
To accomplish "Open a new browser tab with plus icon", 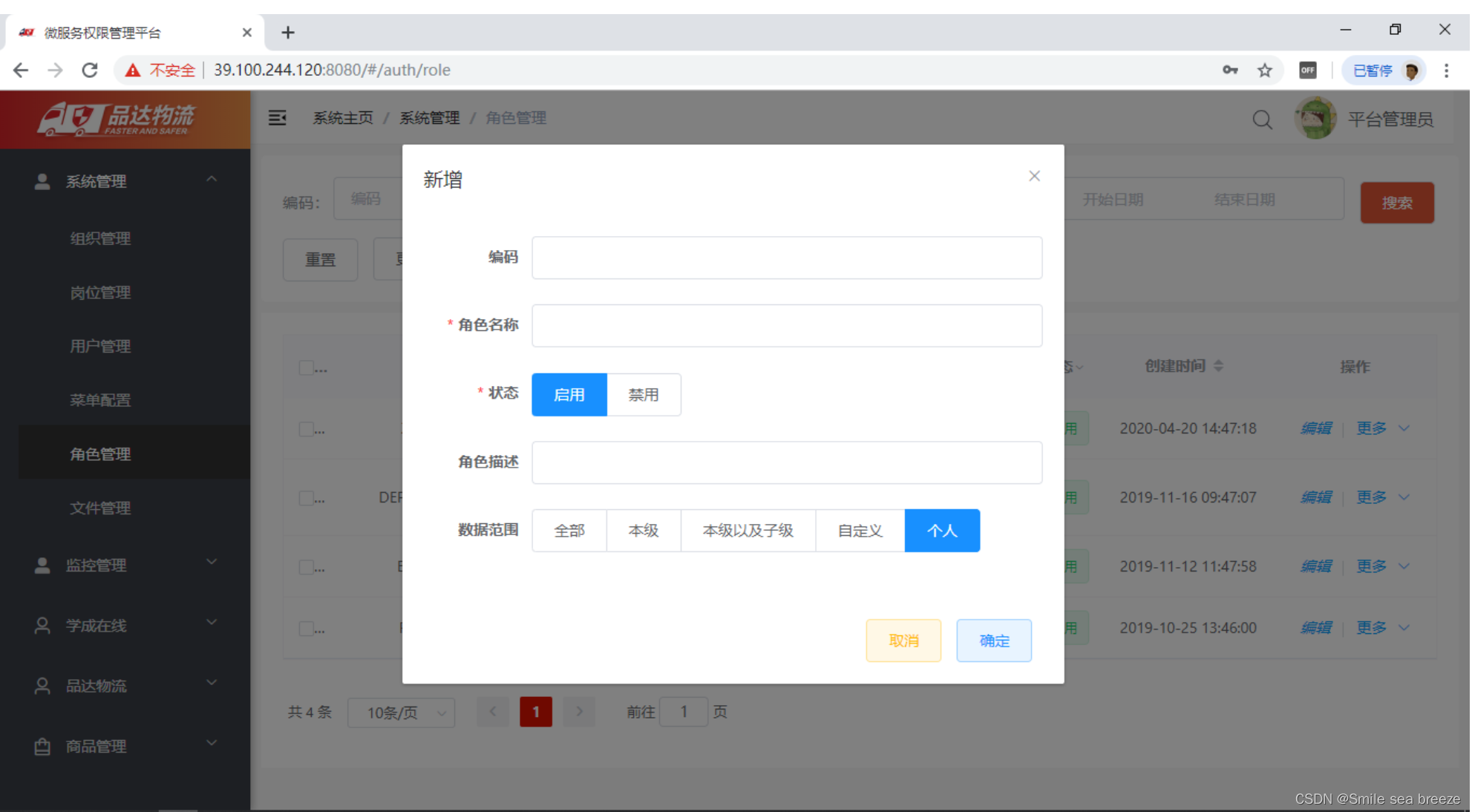I will (x=288, y=32).
